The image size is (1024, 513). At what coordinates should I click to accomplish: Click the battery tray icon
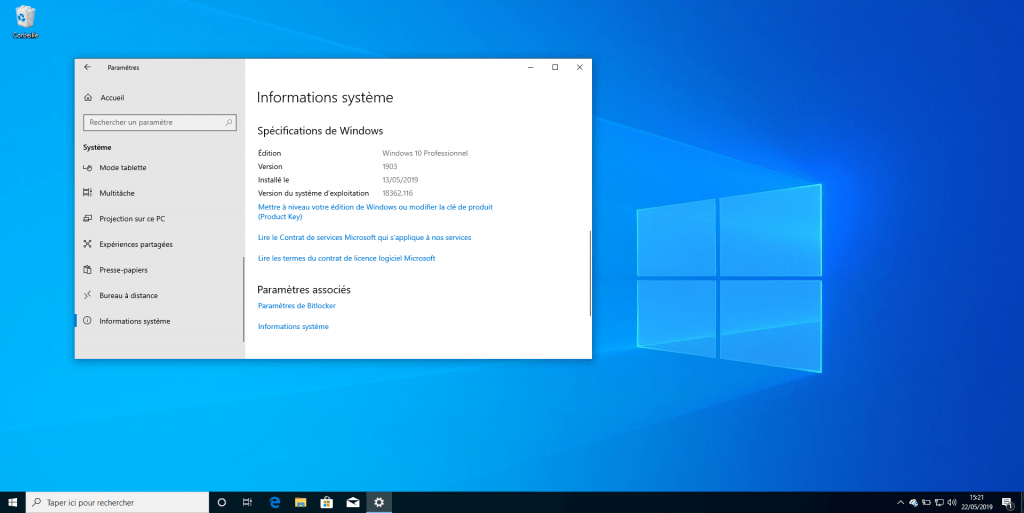(926, 503)
